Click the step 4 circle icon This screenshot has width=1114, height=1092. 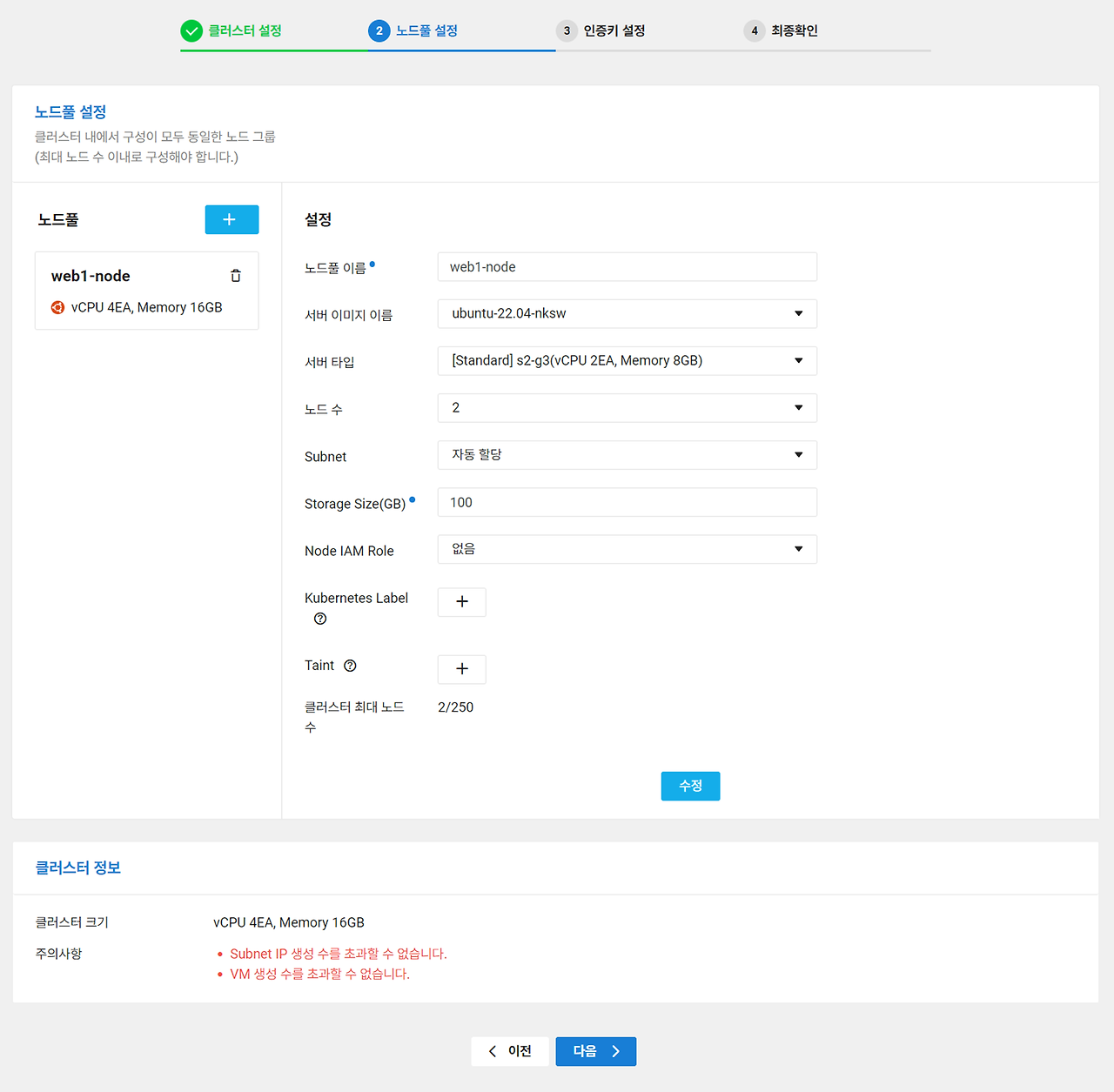[755, 31]
